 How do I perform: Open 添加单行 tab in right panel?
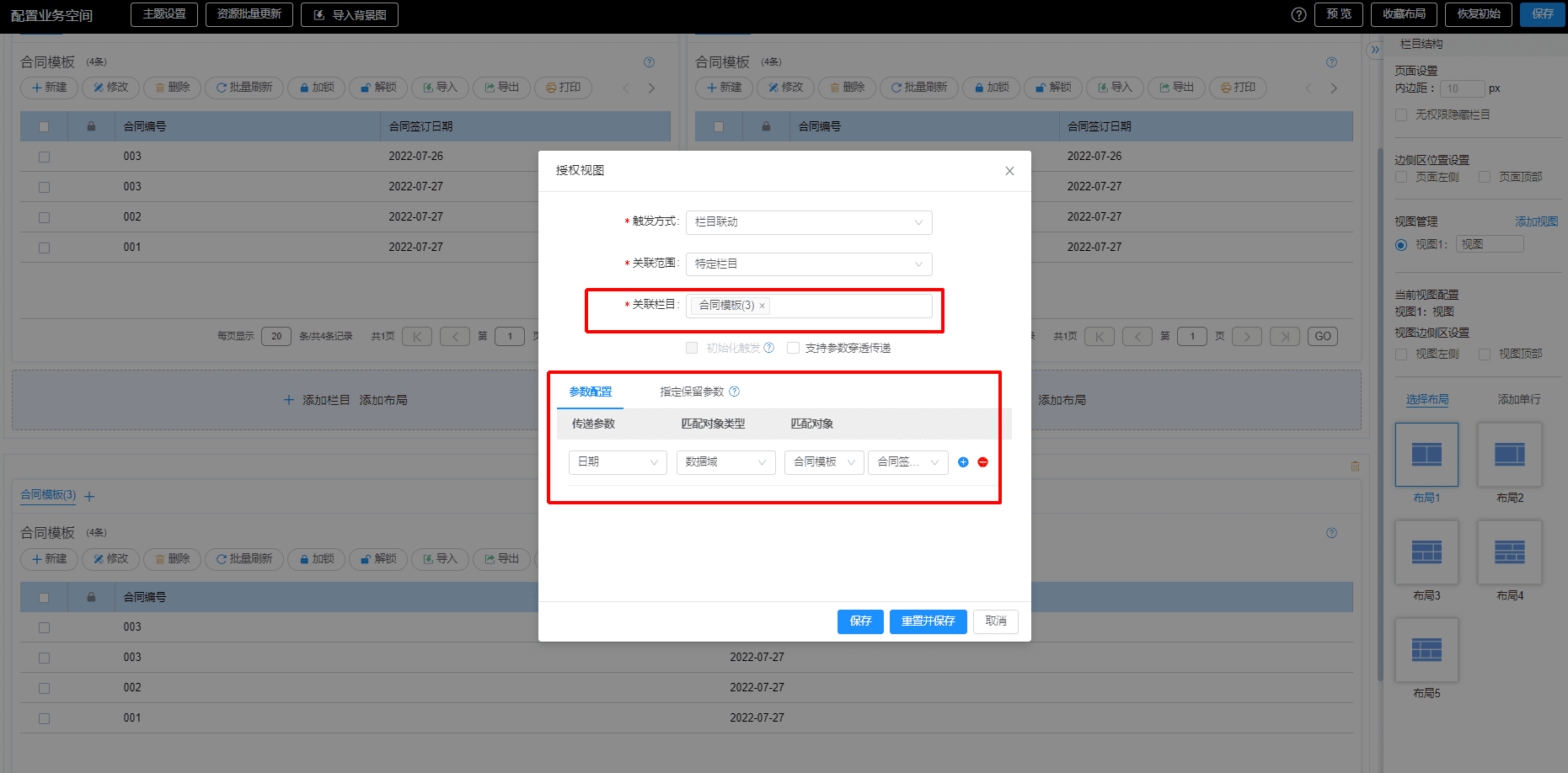(x=1519, y=399)
